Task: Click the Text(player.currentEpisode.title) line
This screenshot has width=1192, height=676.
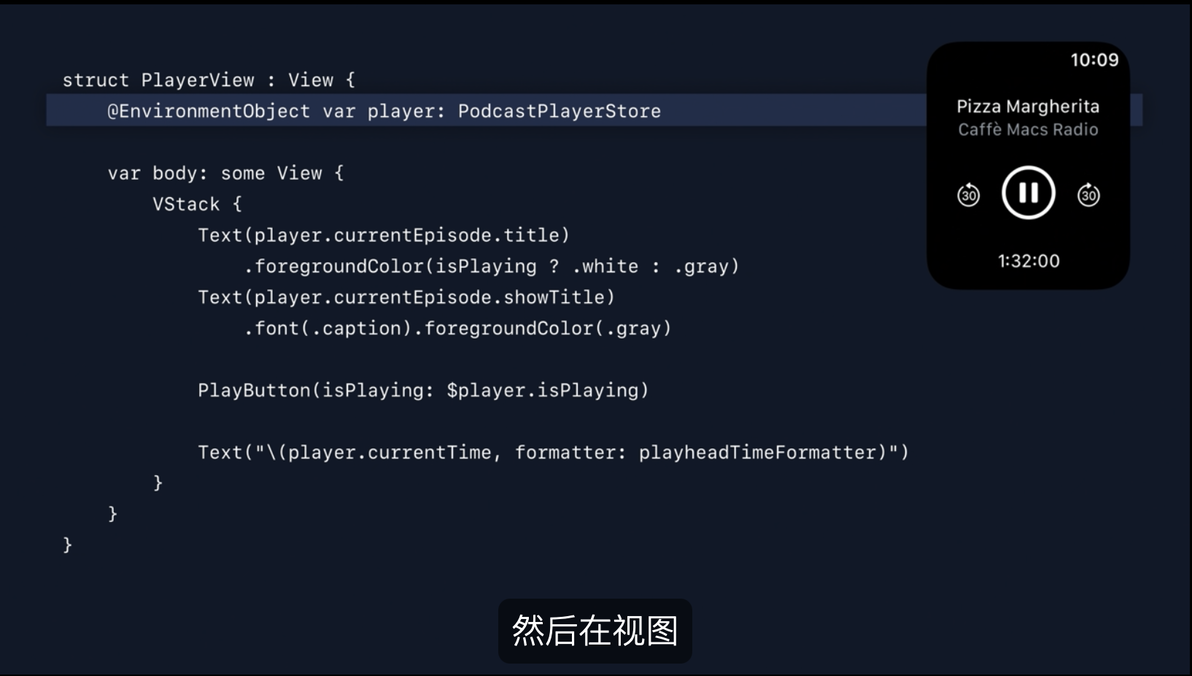Action: pyautogui.click(x=384, y=235)
